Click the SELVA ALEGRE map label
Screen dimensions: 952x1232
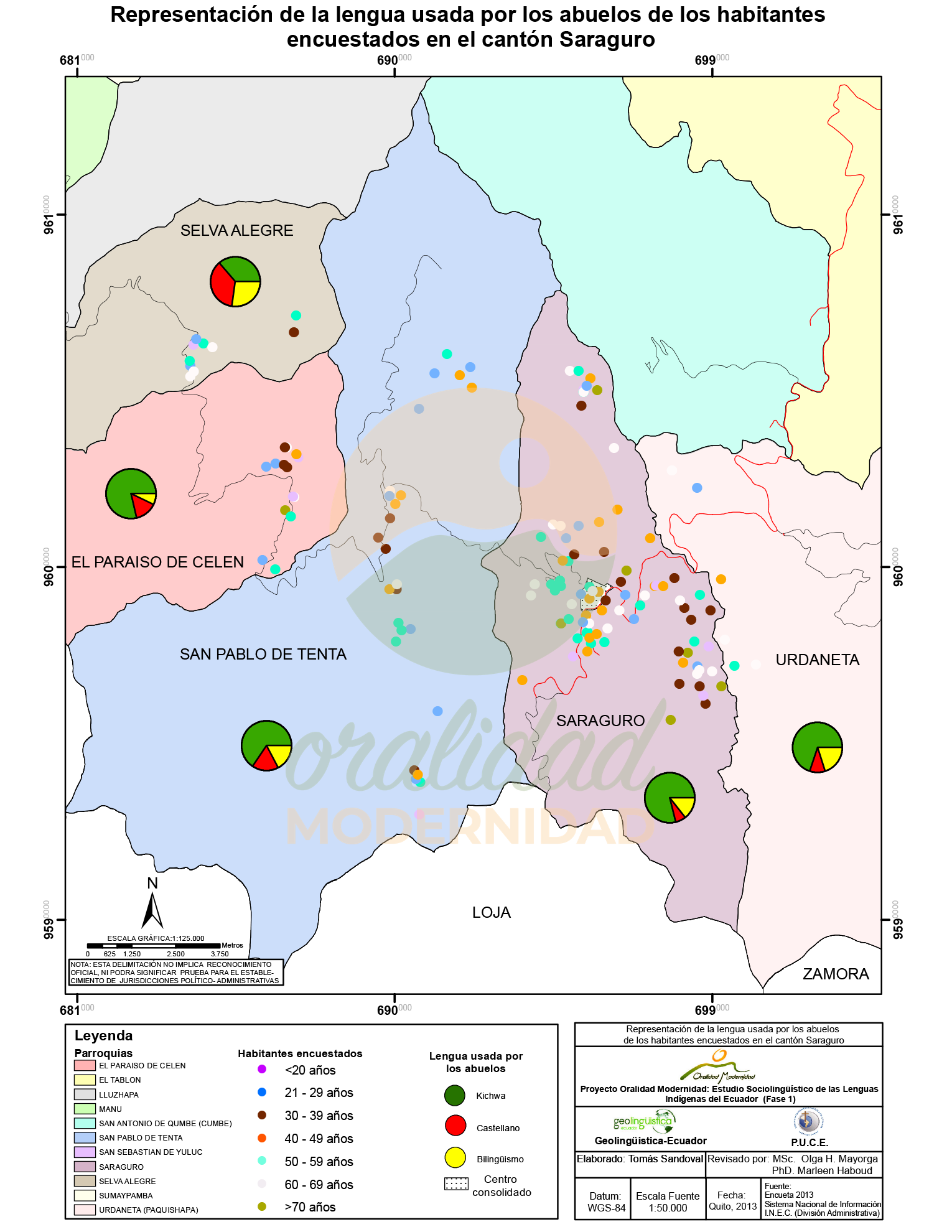click(x=236, y=231)
